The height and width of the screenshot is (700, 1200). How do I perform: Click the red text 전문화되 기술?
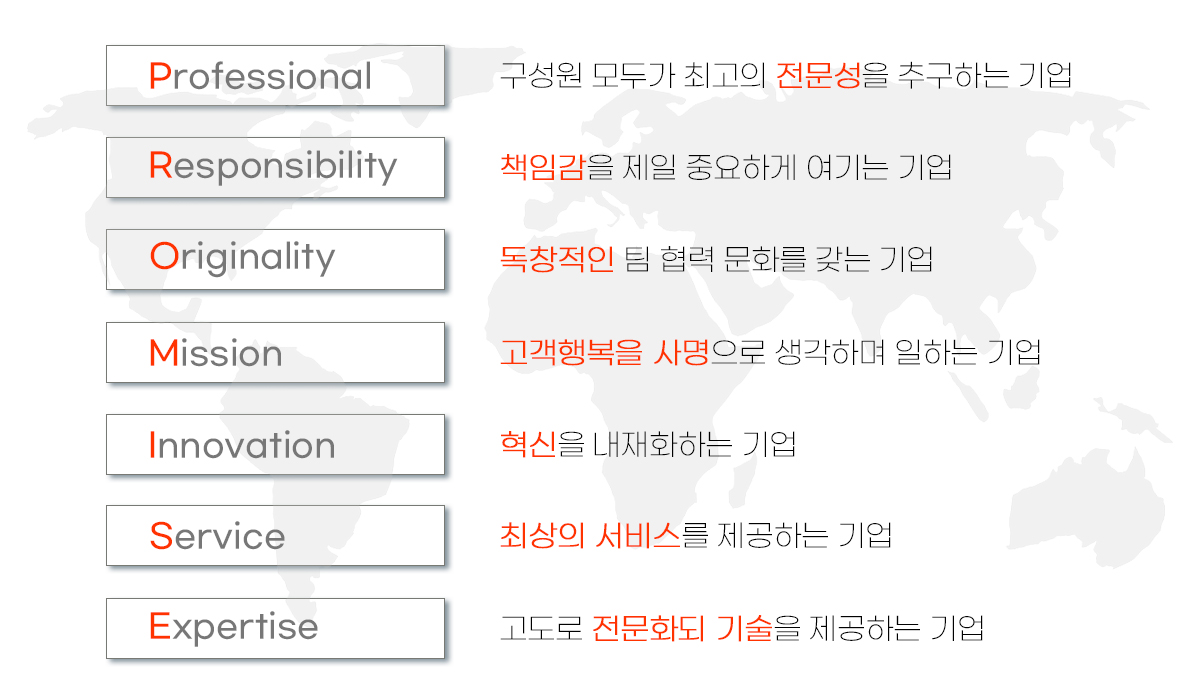682,628
